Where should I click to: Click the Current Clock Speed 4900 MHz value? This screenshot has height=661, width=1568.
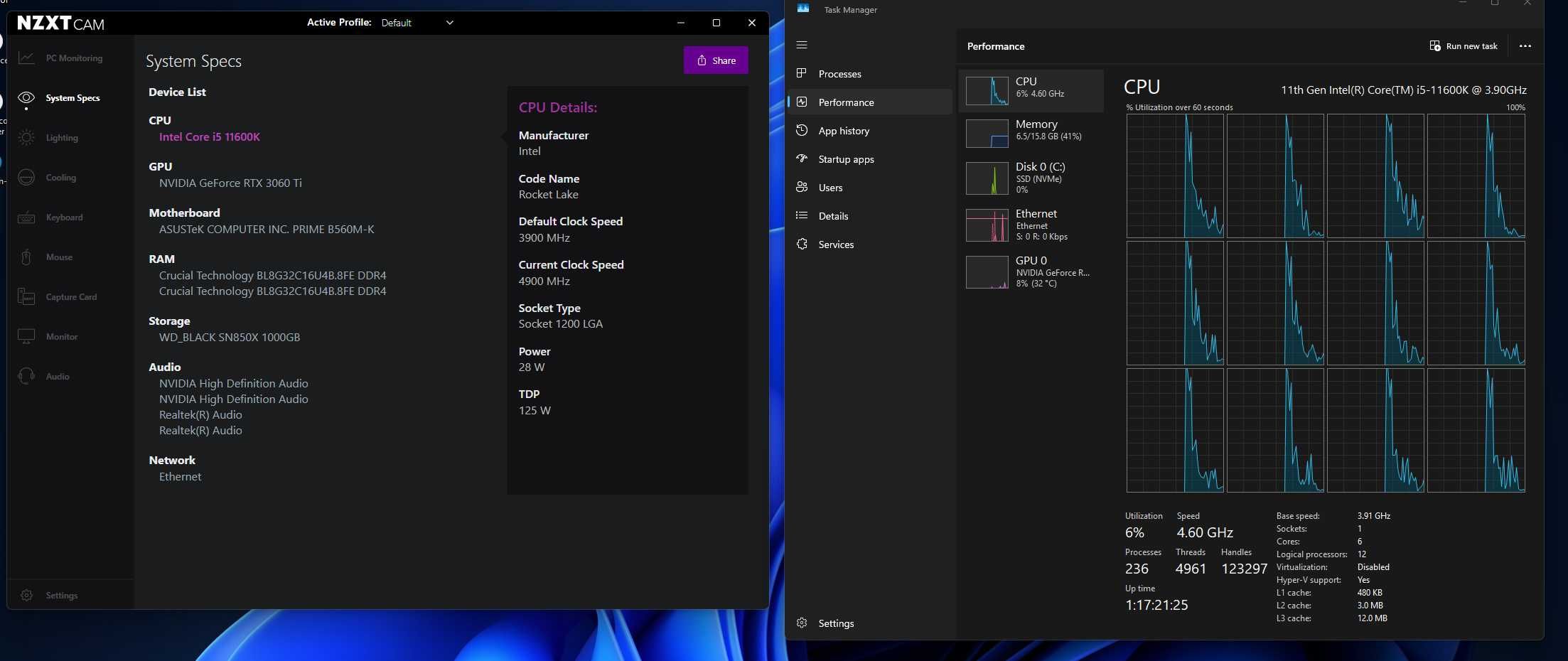click(544, 281)
